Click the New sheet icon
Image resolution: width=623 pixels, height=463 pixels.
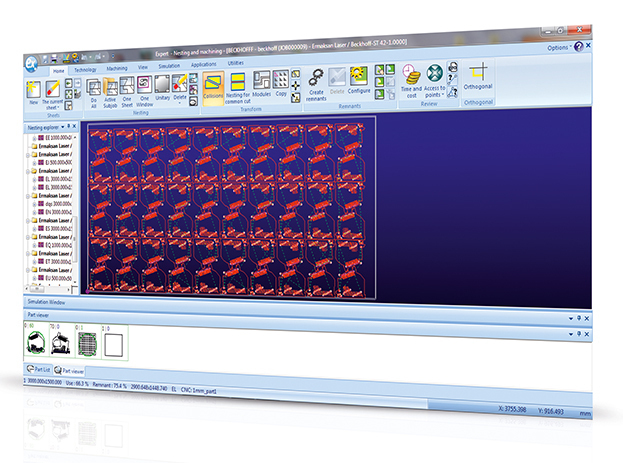(33, 92)
